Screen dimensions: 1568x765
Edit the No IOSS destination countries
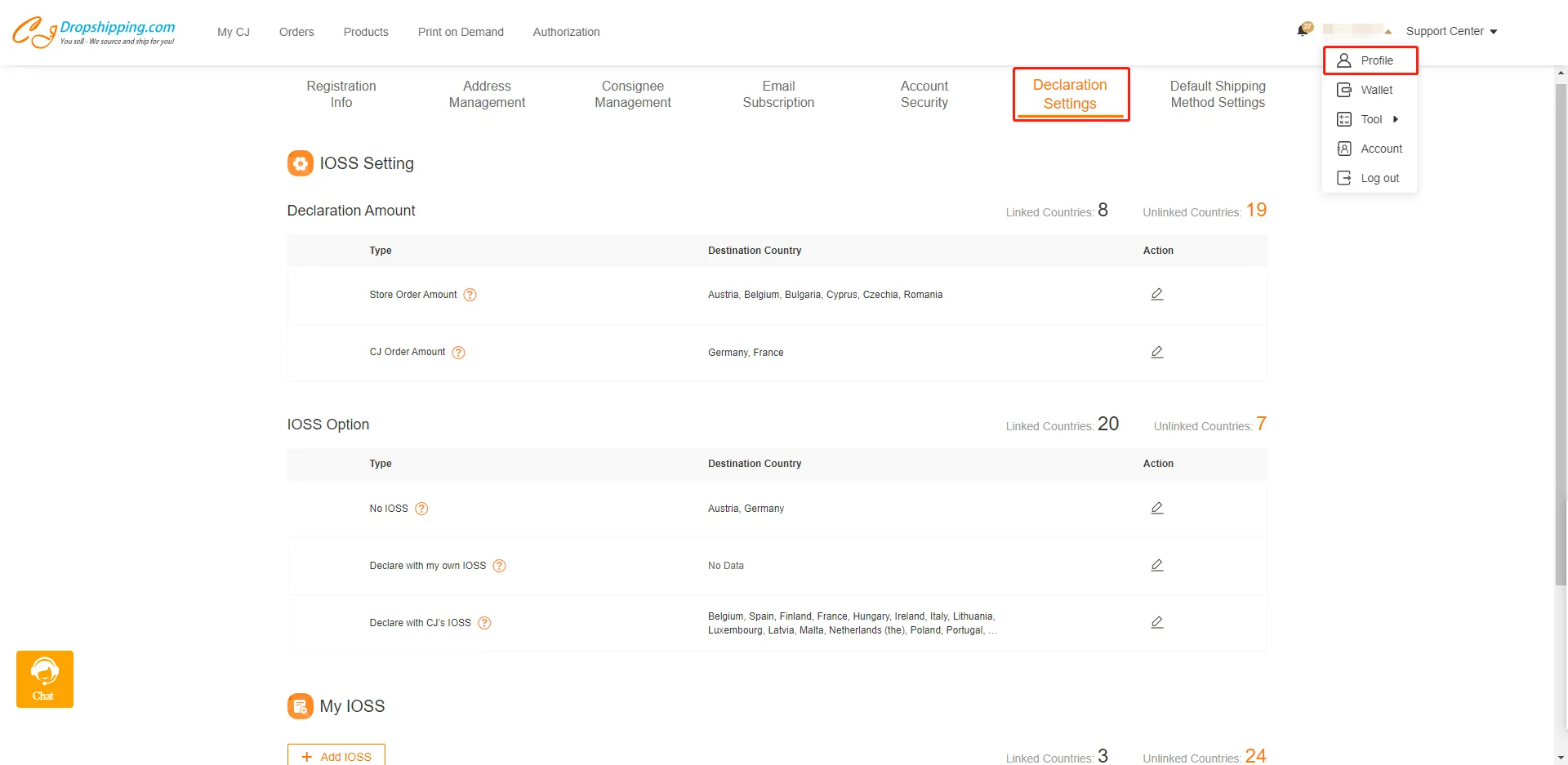point(1156,508)
